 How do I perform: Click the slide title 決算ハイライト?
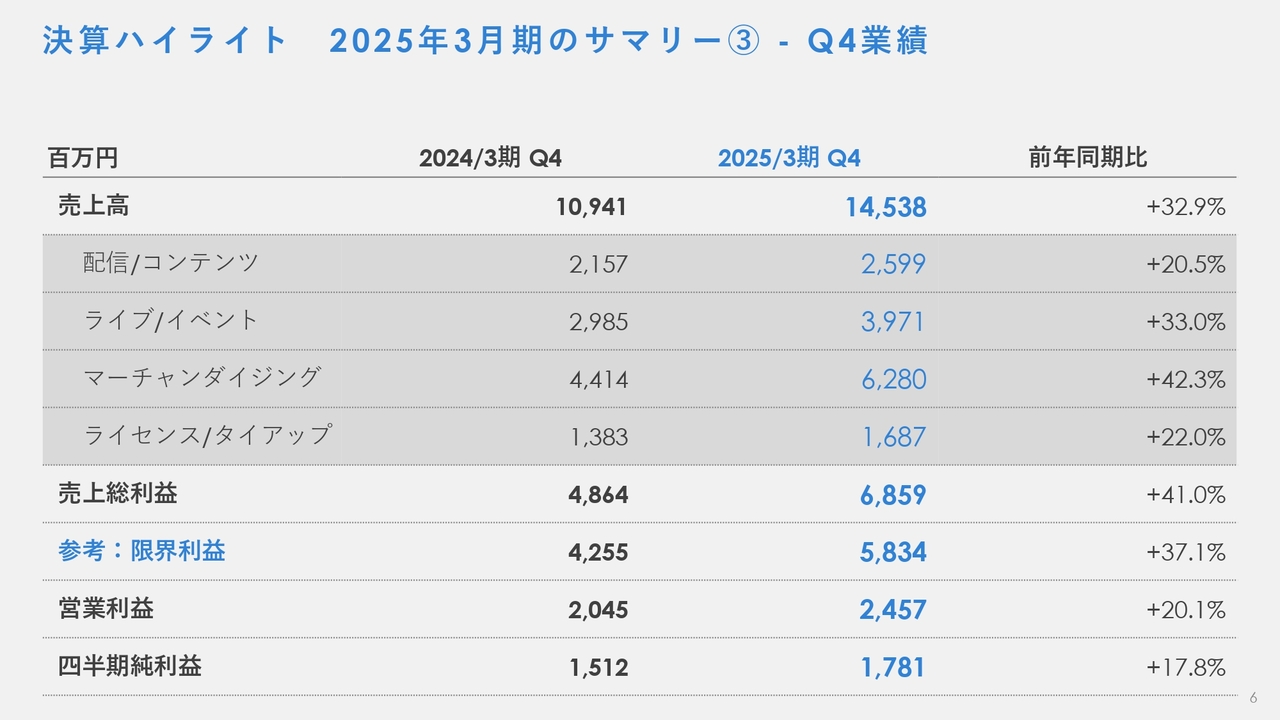coord(165,41)
